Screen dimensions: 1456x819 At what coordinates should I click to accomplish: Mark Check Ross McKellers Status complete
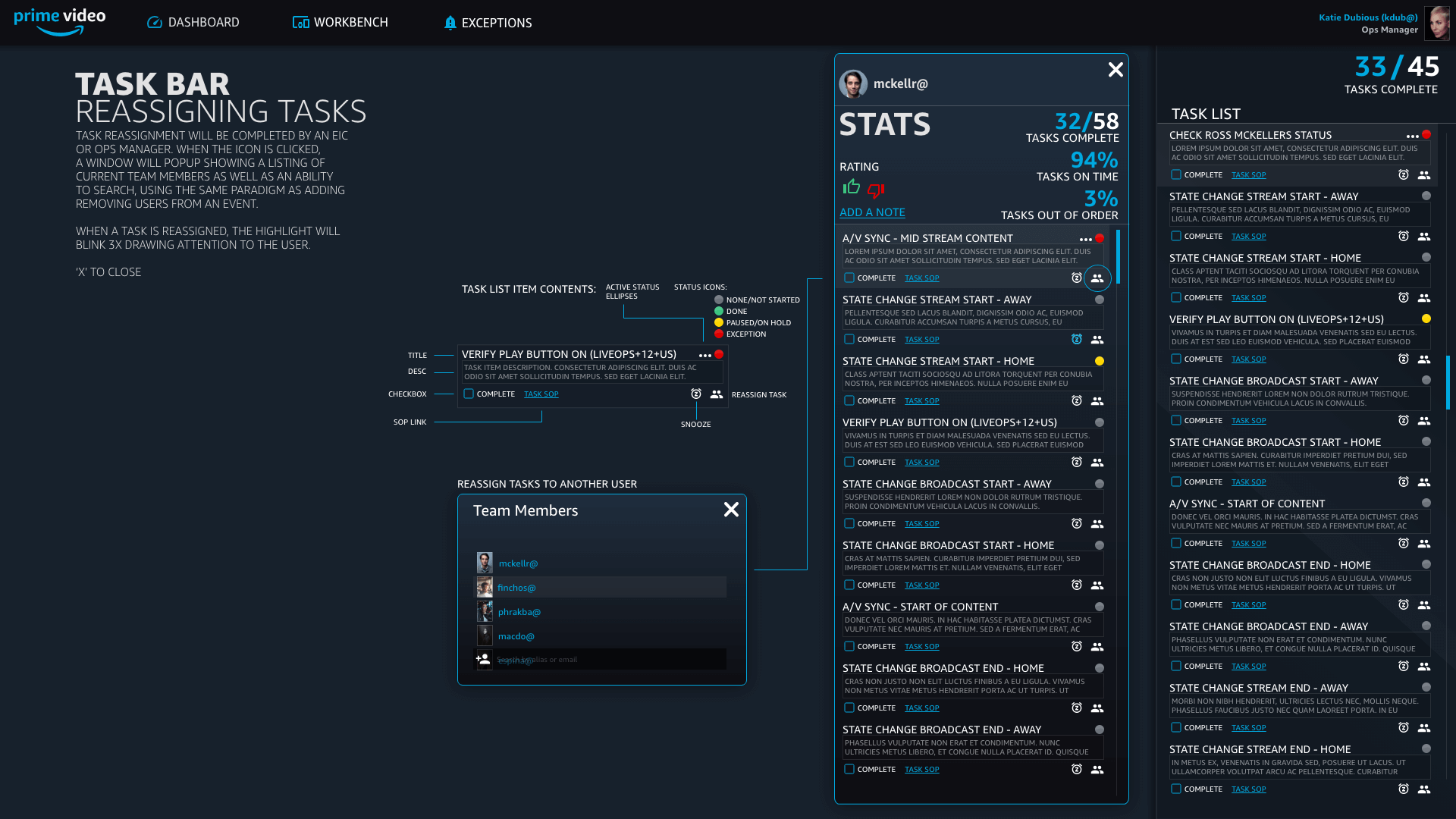(x=1176, y=175)
